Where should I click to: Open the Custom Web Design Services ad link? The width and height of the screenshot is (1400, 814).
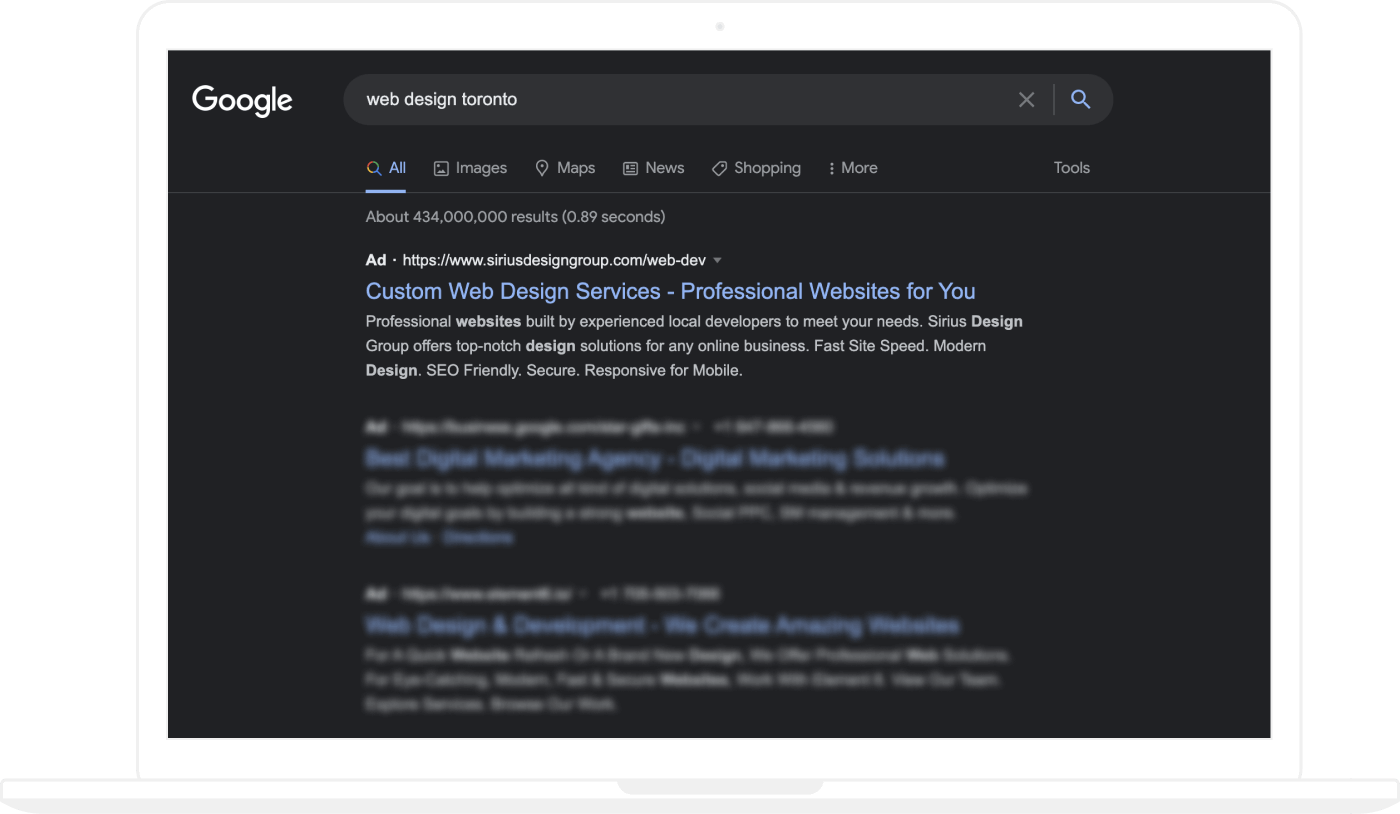(x=670, y=291)
